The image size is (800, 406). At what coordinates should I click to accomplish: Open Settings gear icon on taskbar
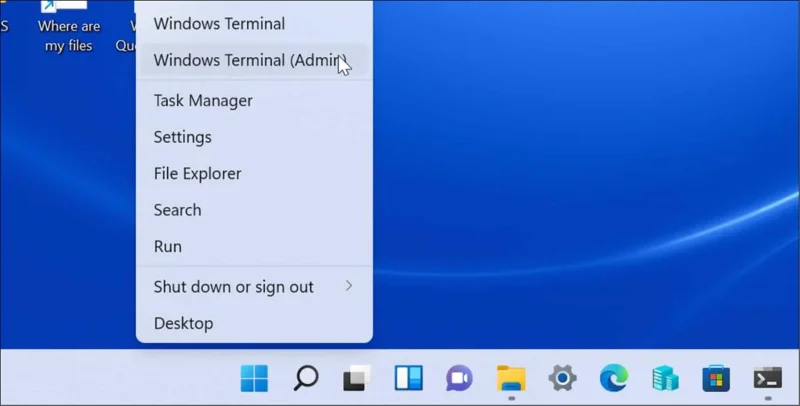(563, 378)
